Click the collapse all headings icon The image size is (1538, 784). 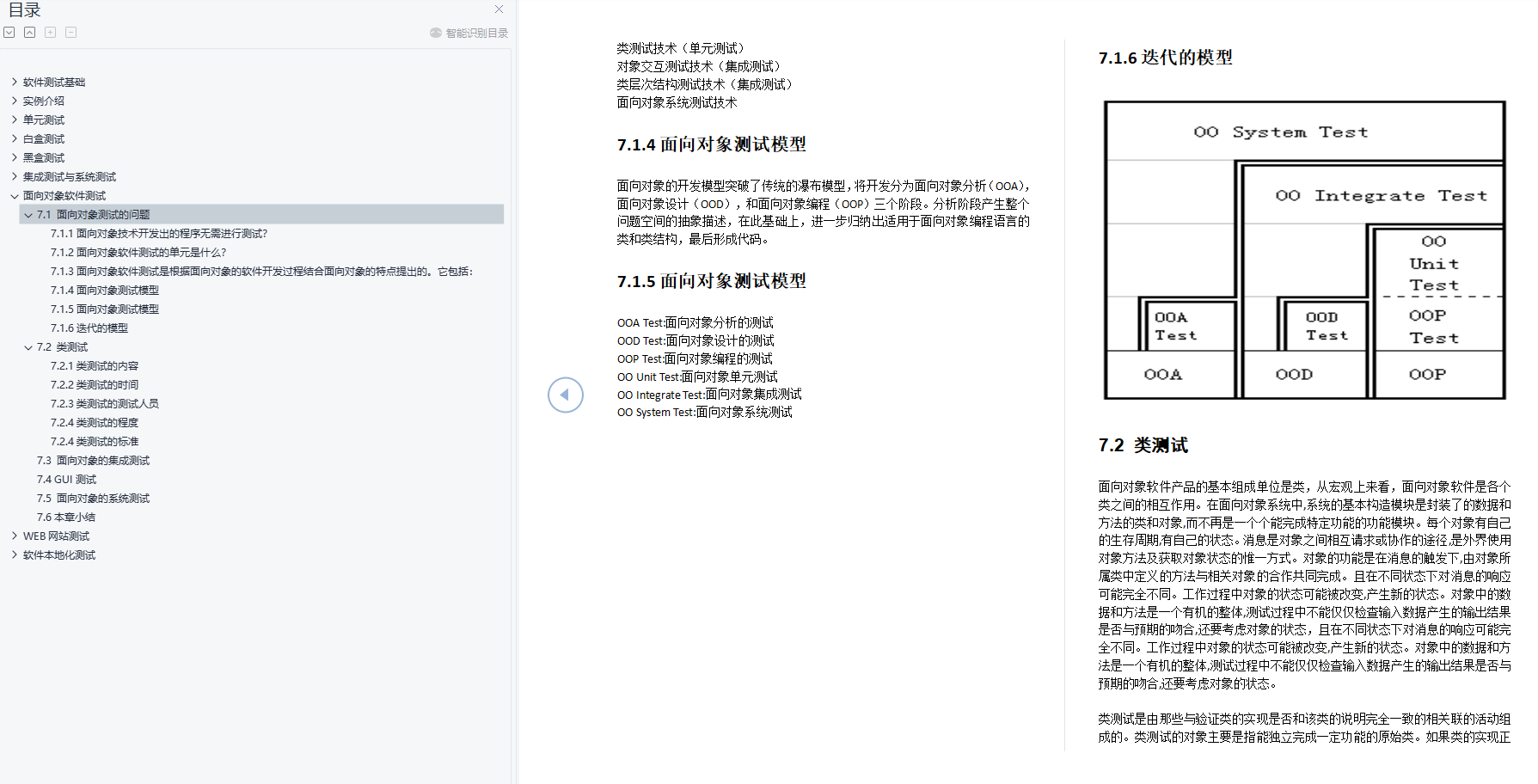point(29,31)
